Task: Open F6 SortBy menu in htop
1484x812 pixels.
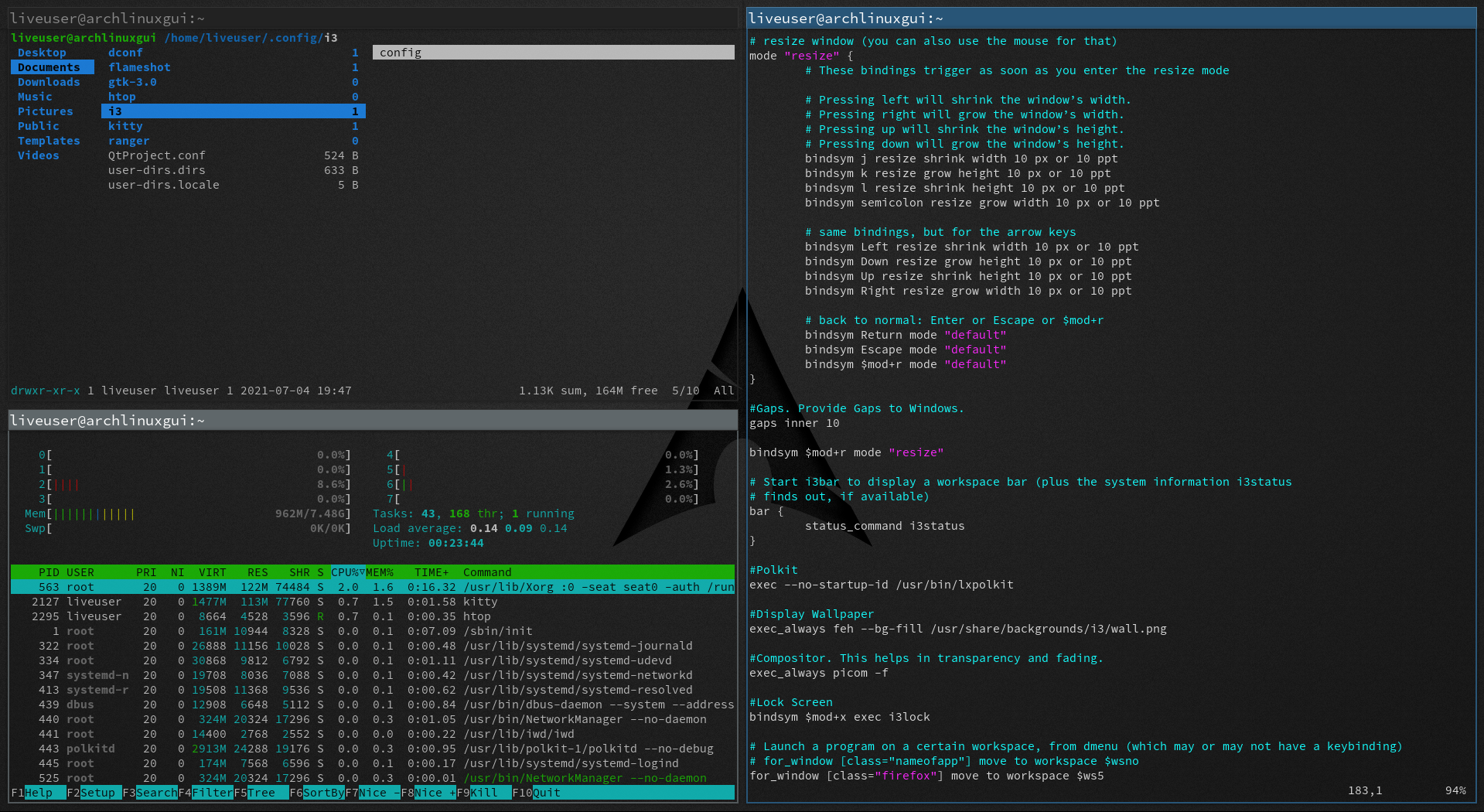Action: point(316,793)
